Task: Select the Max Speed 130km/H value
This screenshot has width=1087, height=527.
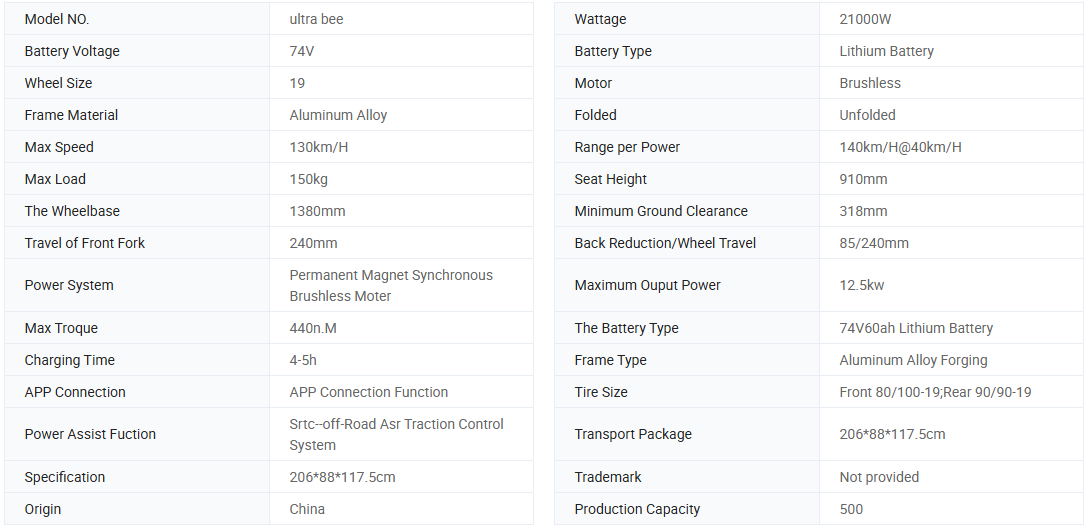Action: pos(318,147)
